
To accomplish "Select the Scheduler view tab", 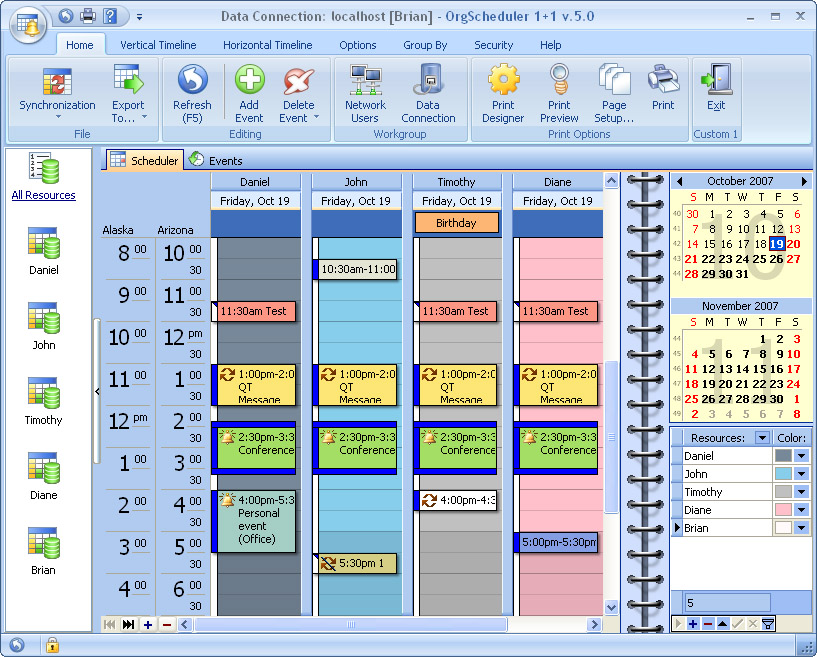I will tap(145, 160).
